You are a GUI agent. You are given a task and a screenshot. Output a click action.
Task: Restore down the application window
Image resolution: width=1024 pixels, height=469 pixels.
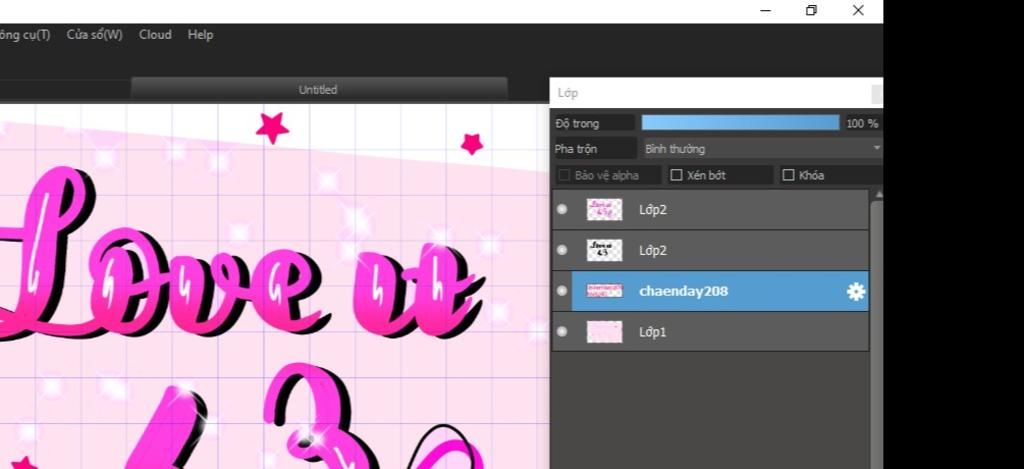click(811, 10)
